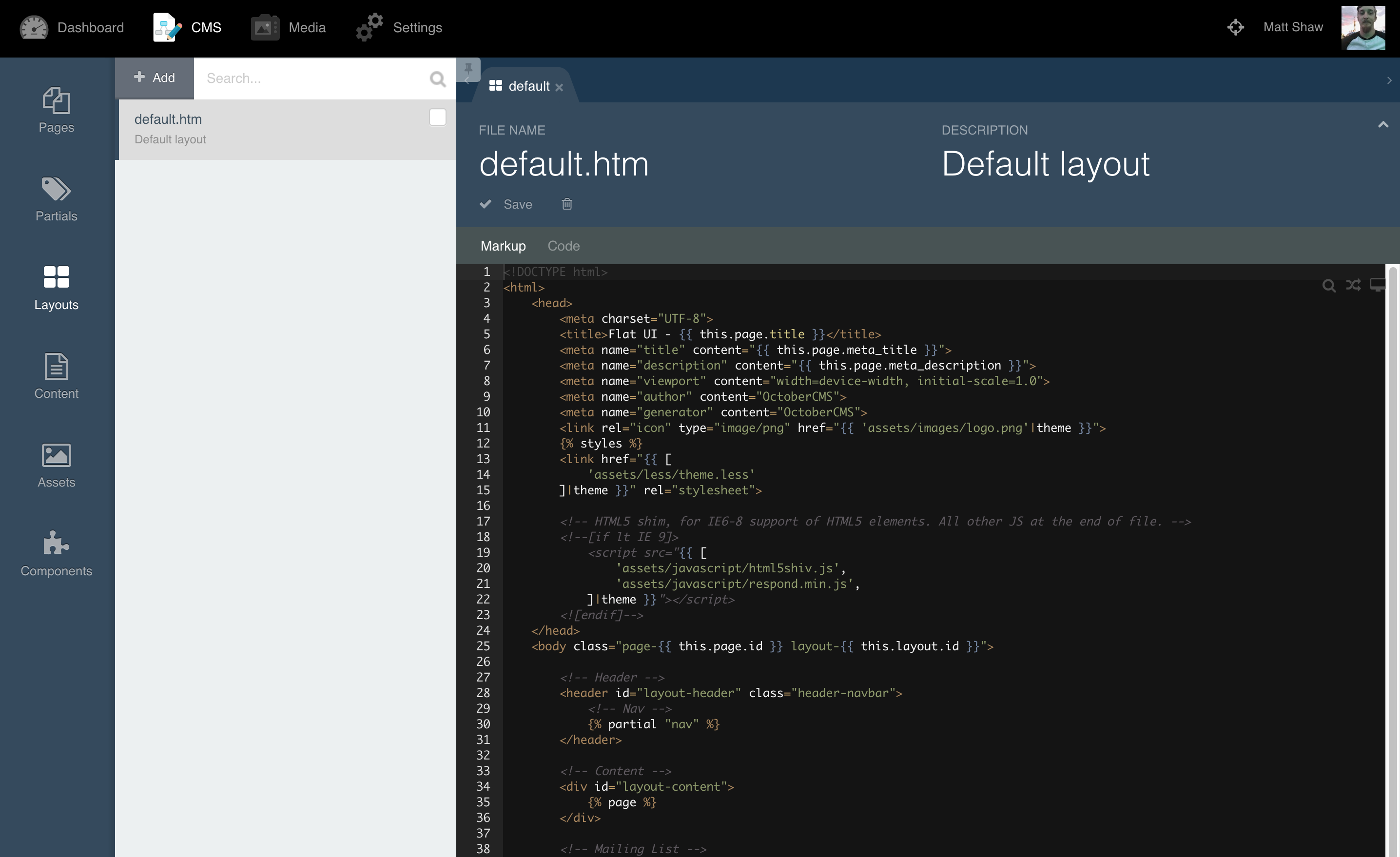Toggle editor fullscreen monitor icon
The height and width of the screenshot is (857, 1400).
[1377, 285]
